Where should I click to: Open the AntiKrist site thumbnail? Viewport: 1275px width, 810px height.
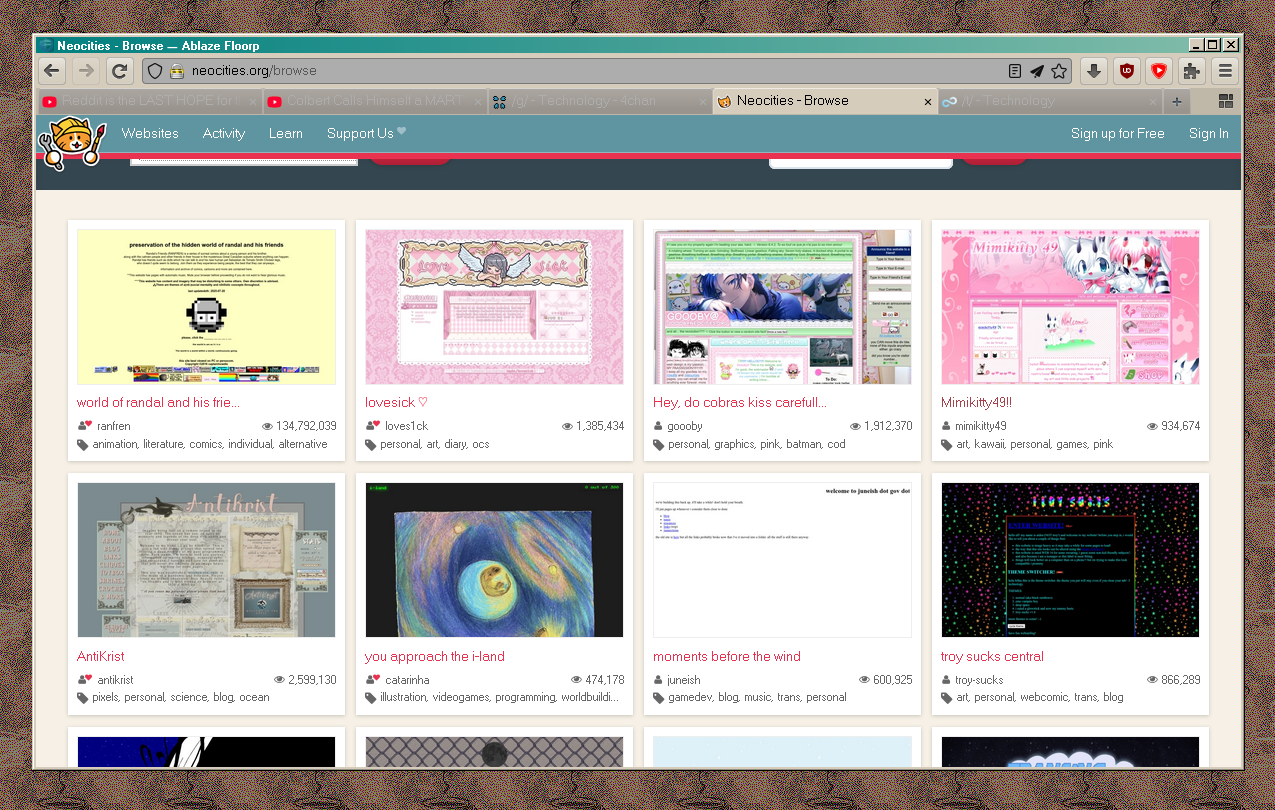[206, 560]
